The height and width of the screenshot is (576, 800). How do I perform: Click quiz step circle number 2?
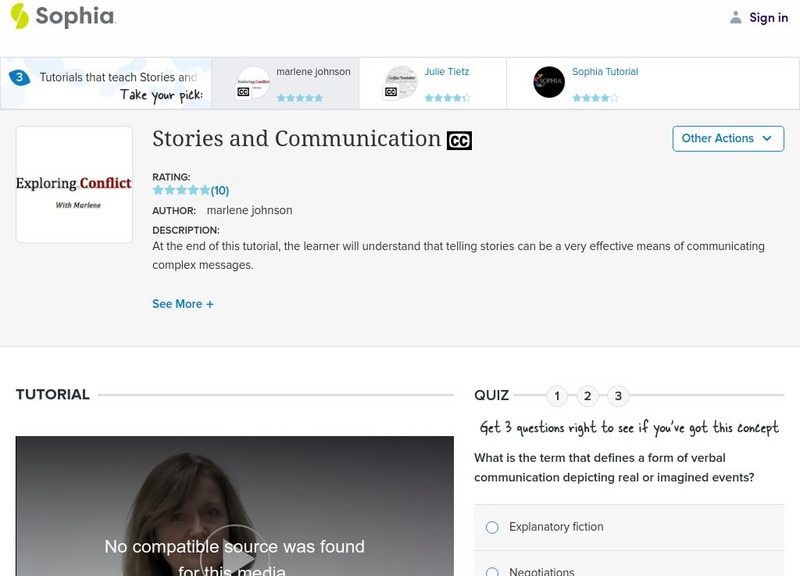click(x=587, y=396)
